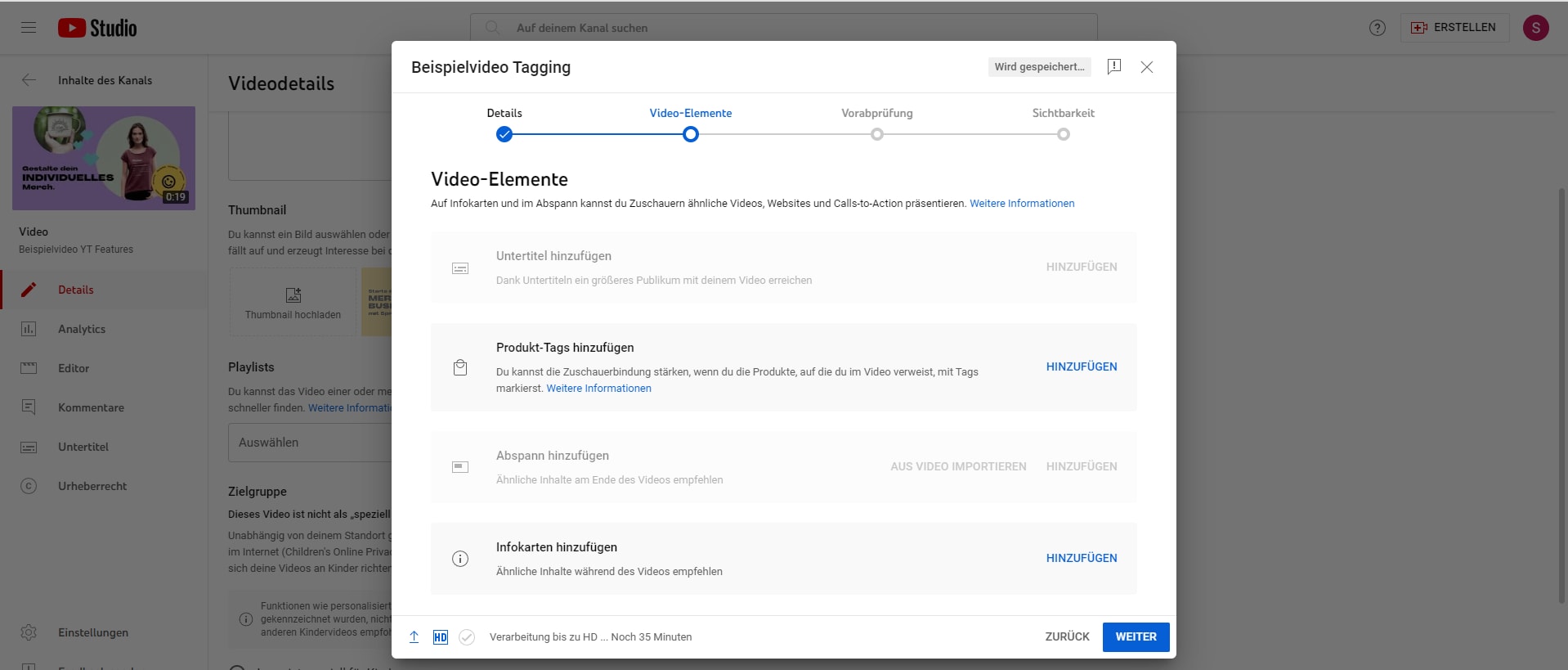Click AUS VIDEO IMPORTIEREN for Abspann
Image resolution: width=1568 pixels, height=670 pixels.
coord(958,466)
